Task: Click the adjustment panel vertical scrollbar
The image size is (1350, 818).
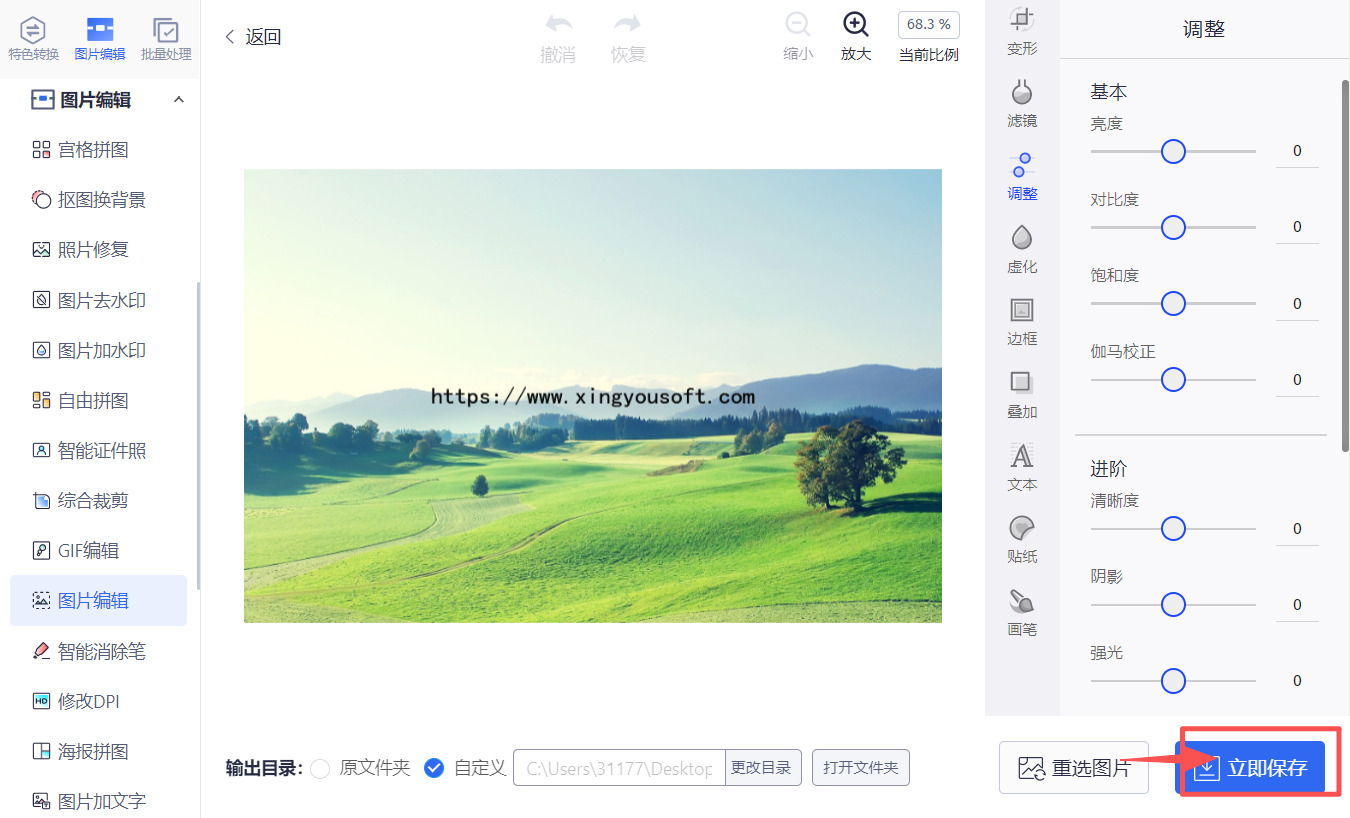Action: [x=1345, y=265]
